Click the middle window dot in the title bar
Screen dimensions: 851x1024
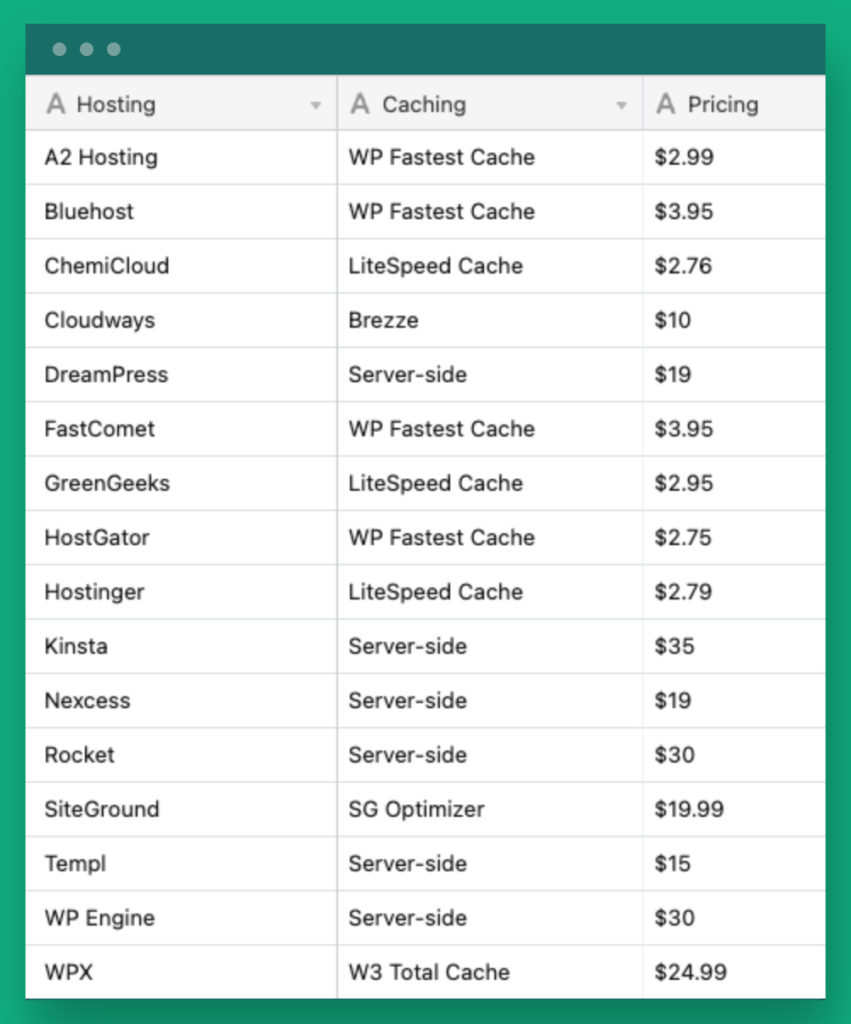tap(86, 49)
